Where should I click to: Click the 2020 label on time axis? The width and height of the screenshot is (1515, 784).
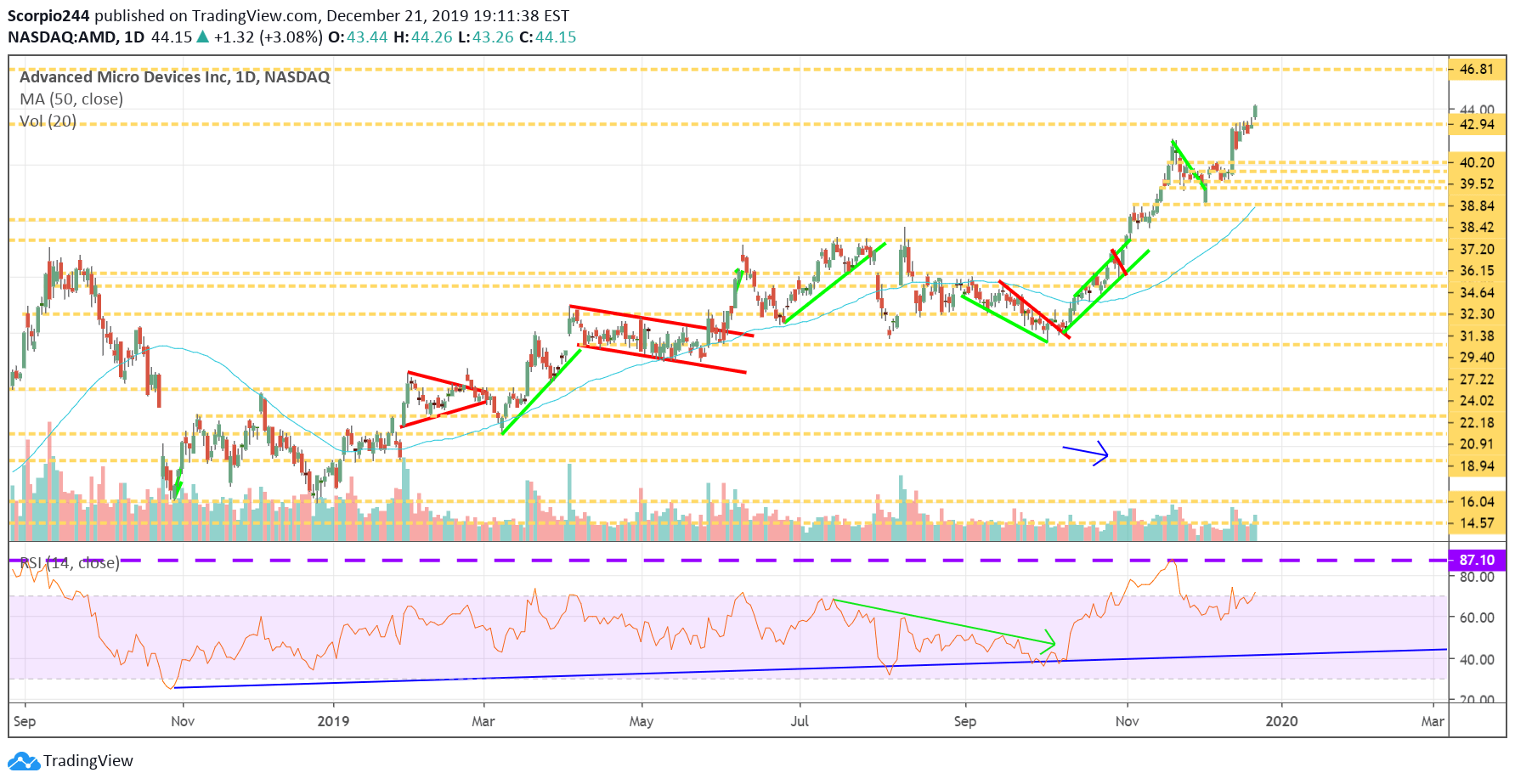pyautogui.click(x=1281, y=721)
